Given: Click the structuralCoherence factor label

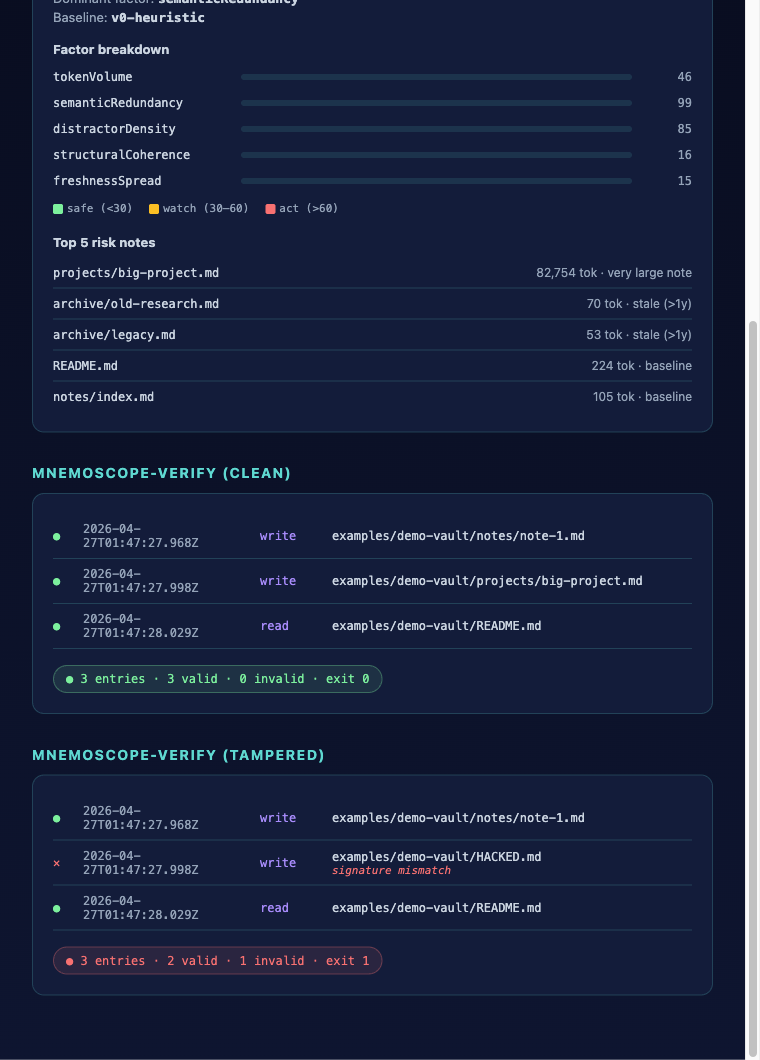Looking at the screenshot, I should coord(122,155).
